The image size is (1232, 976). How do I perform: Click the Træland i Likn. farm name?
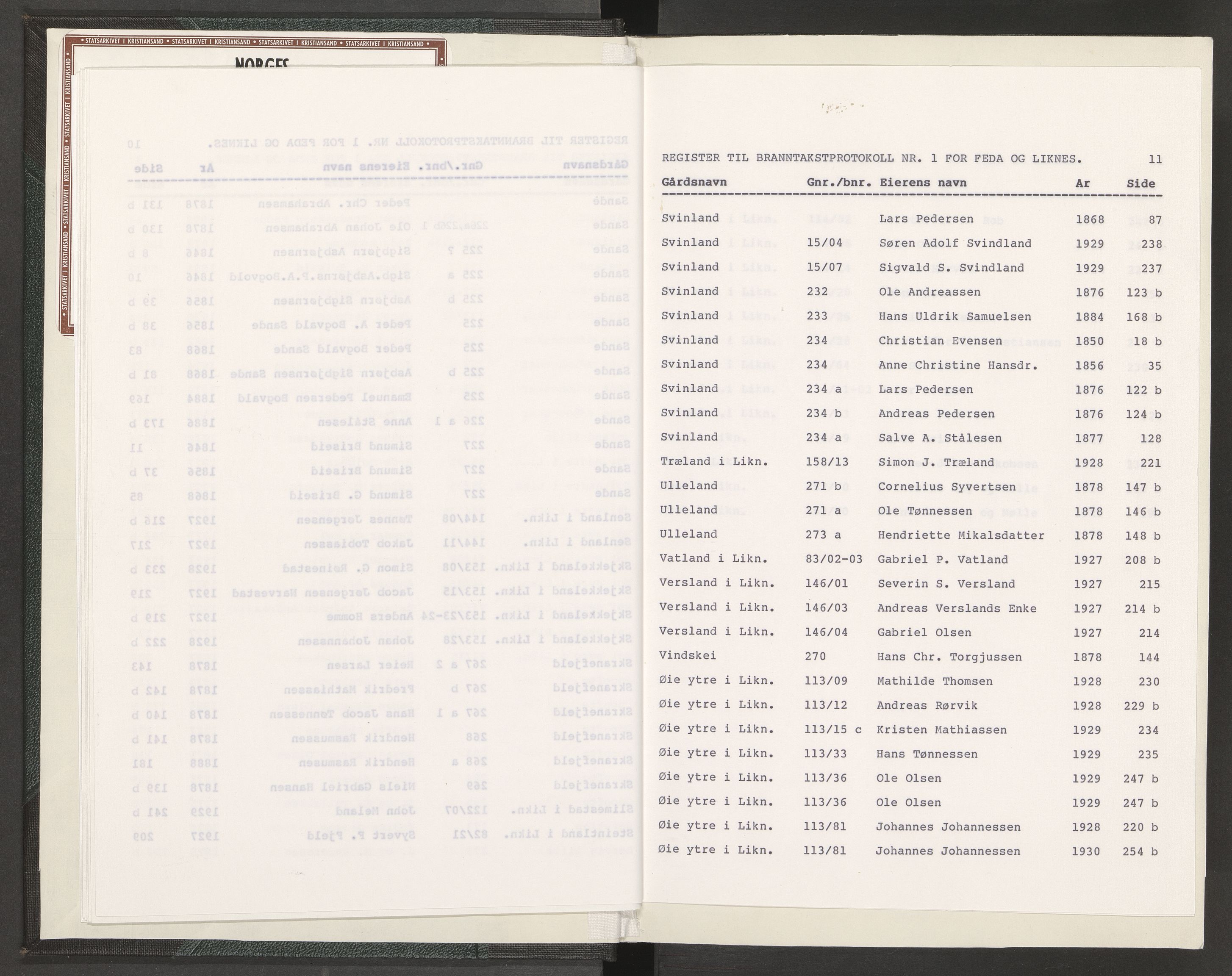pyautogui.click(x=714, y=462)
